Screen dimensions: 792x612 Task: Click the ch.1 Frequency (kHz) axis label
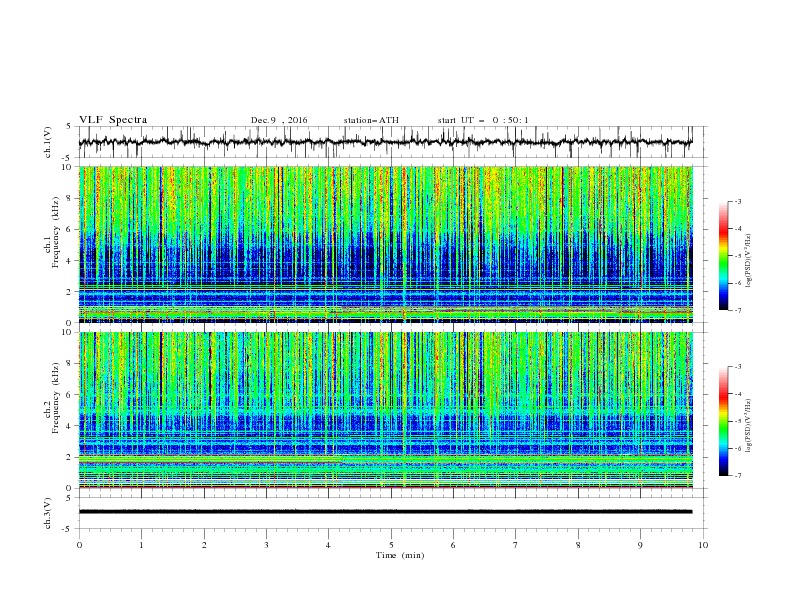pos(55,232)
